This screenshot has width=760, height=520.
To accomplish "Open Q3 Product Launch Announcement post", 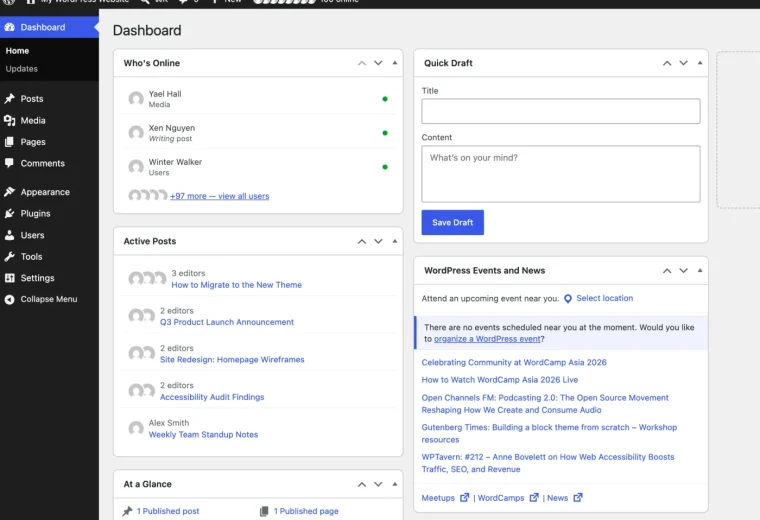I will click(227, 322).
